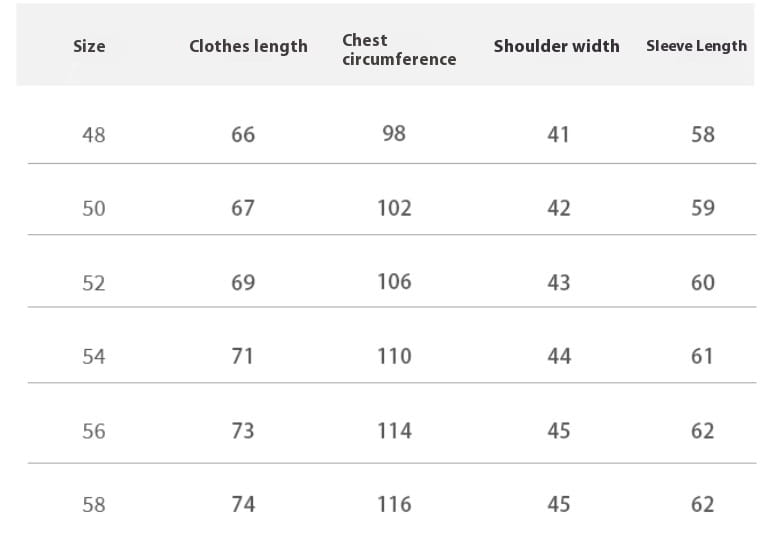Click chest circumference value 114
This screenshot has width=782, height=544.
click(394, 431)
